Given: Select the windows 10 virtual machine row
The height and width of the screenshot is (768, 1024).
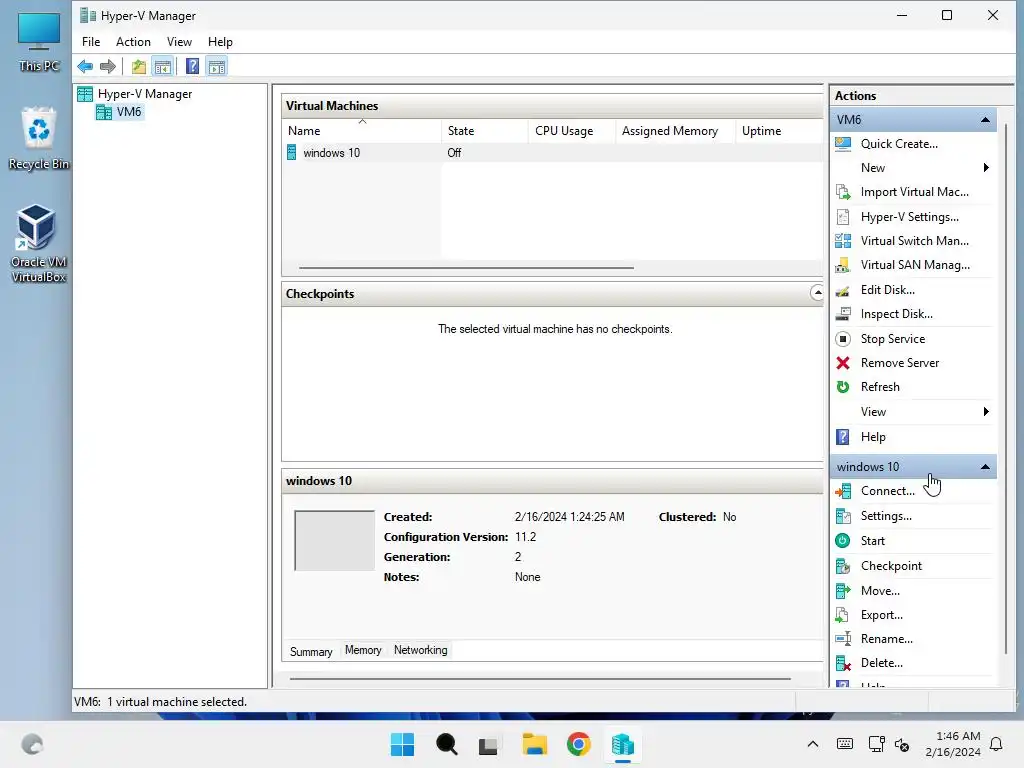Looking at the screenshot, I should point(552,153).
